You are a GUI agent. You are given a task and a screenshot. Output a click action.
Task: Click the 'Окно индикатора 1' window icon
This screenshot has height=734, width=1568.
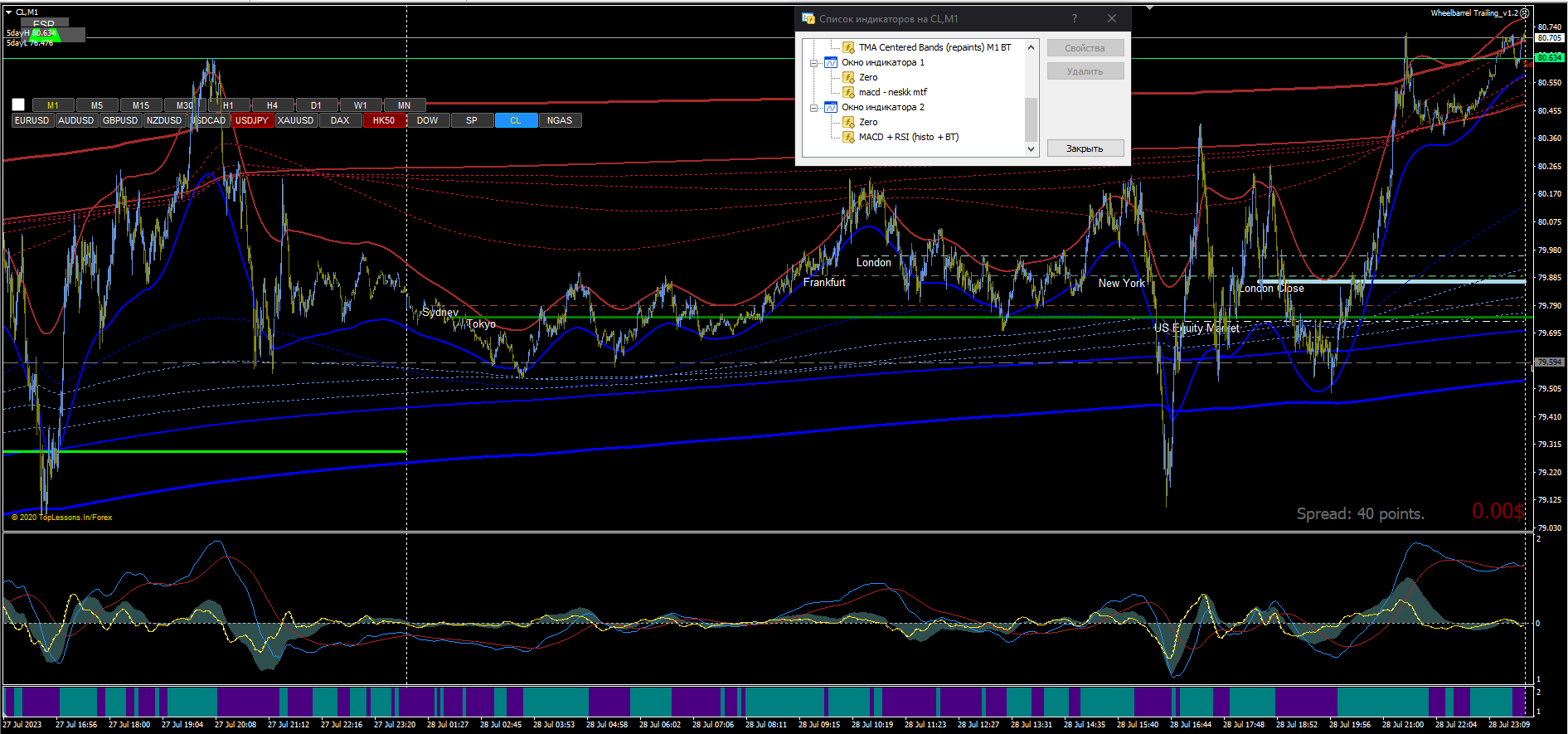[831, 62]
